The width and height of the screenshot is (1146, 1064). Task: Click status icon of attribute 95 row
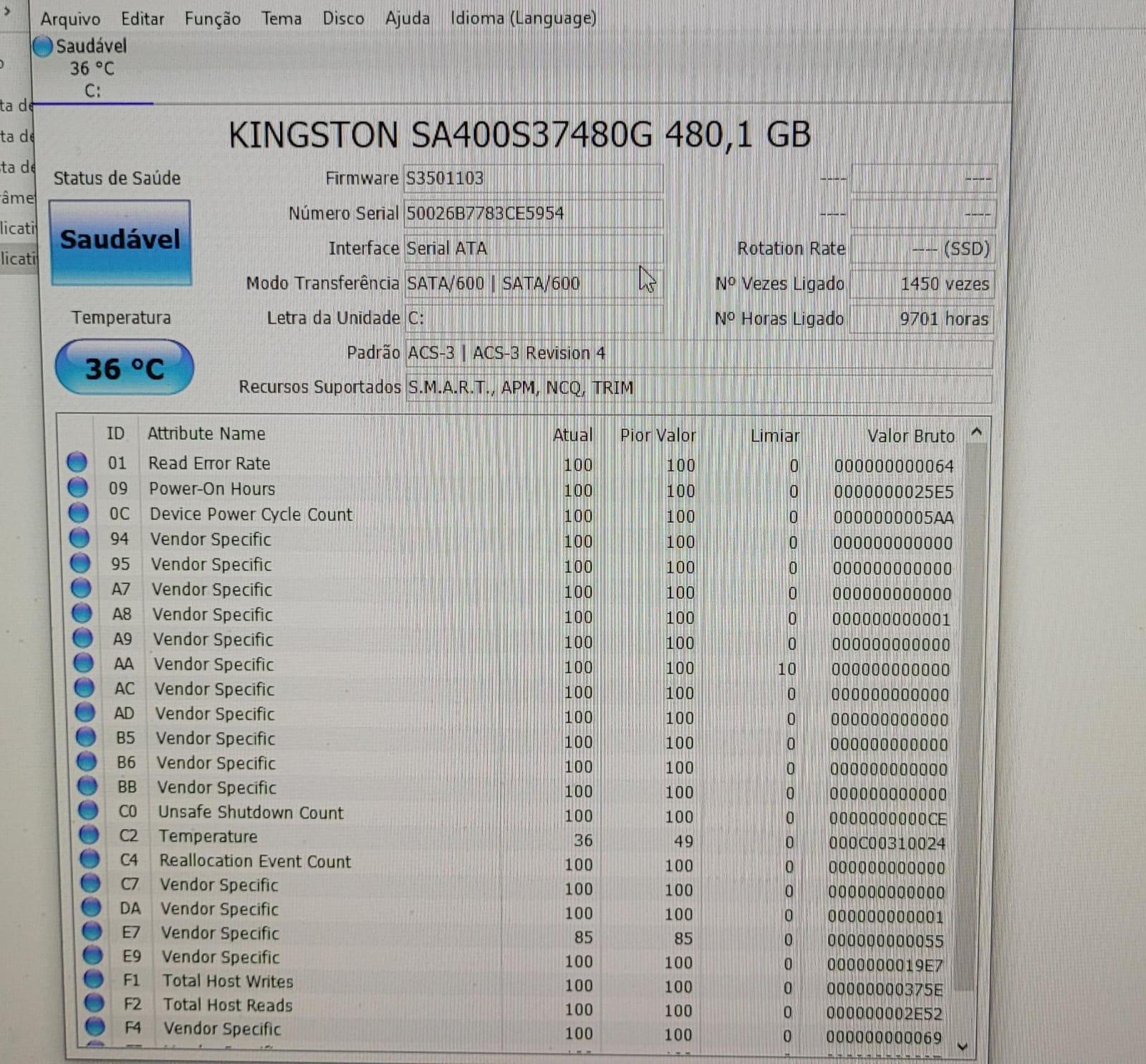point(80,563)
